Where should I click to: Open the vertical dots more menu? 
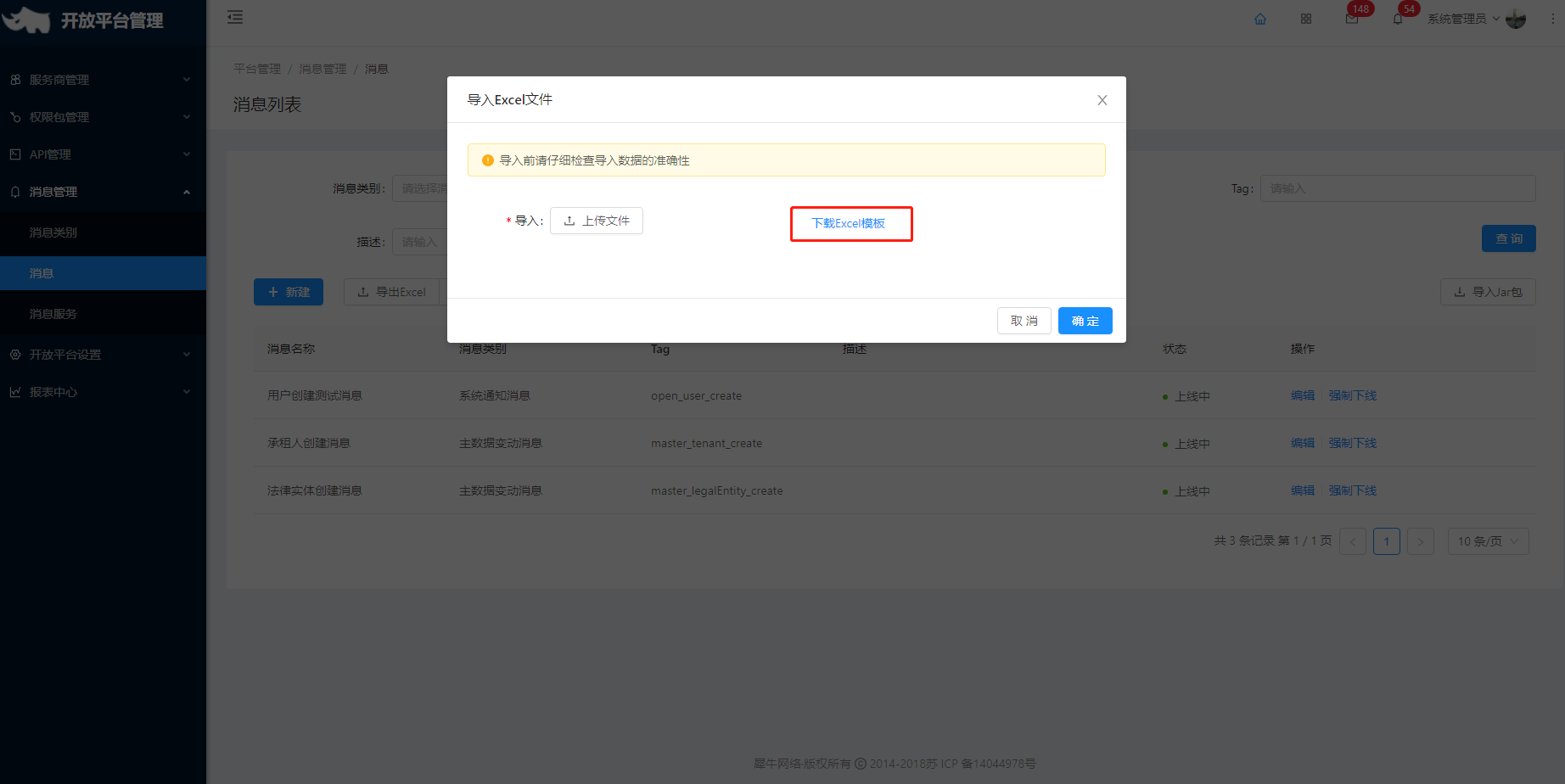pos(1553,19)
